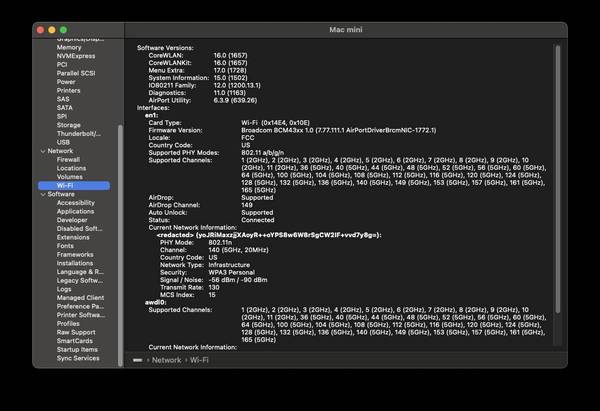The width and height of the screenshot is (600, 411).
Task: Select Startup Items entry
Action: 77,350
